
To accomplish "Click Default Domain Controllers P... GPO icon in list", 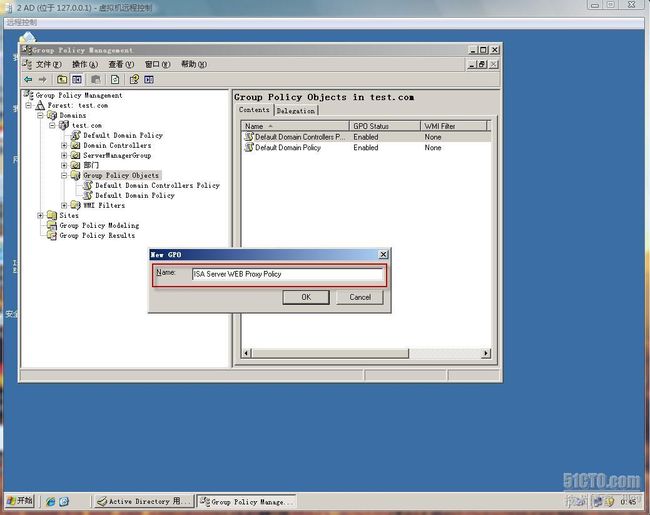I will 249,136.
